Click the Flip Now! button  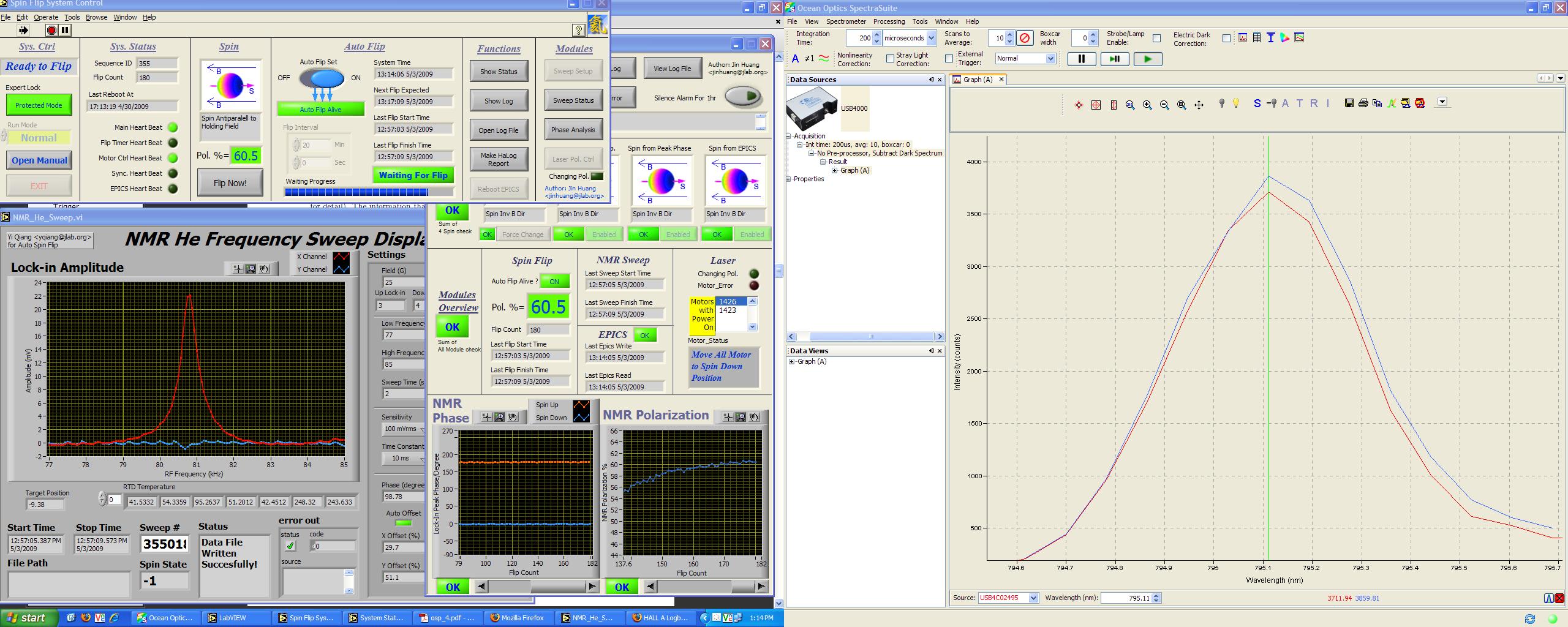pos(230,182)
